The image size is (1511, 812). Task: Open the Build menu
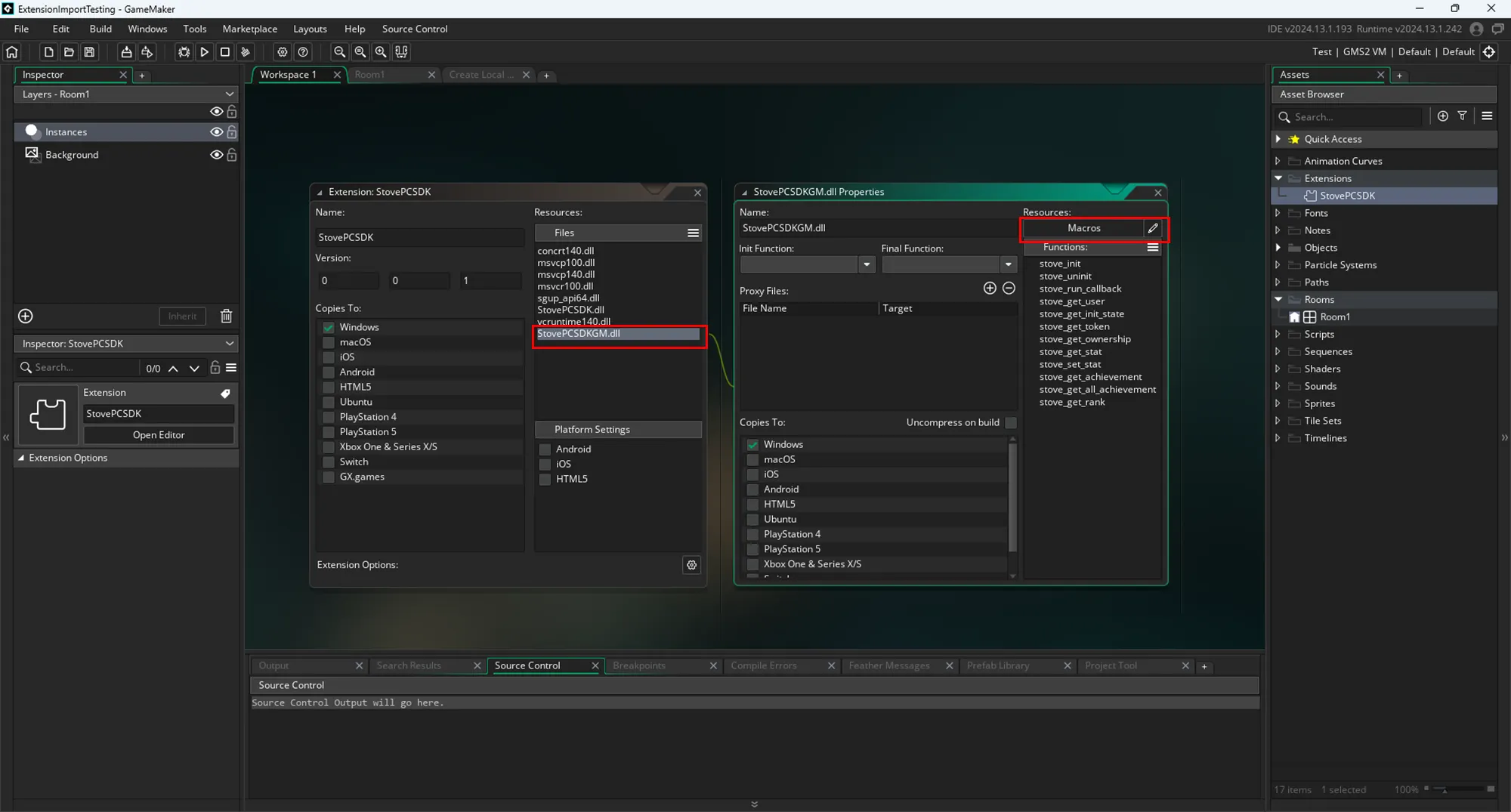(x=100, y=29)
